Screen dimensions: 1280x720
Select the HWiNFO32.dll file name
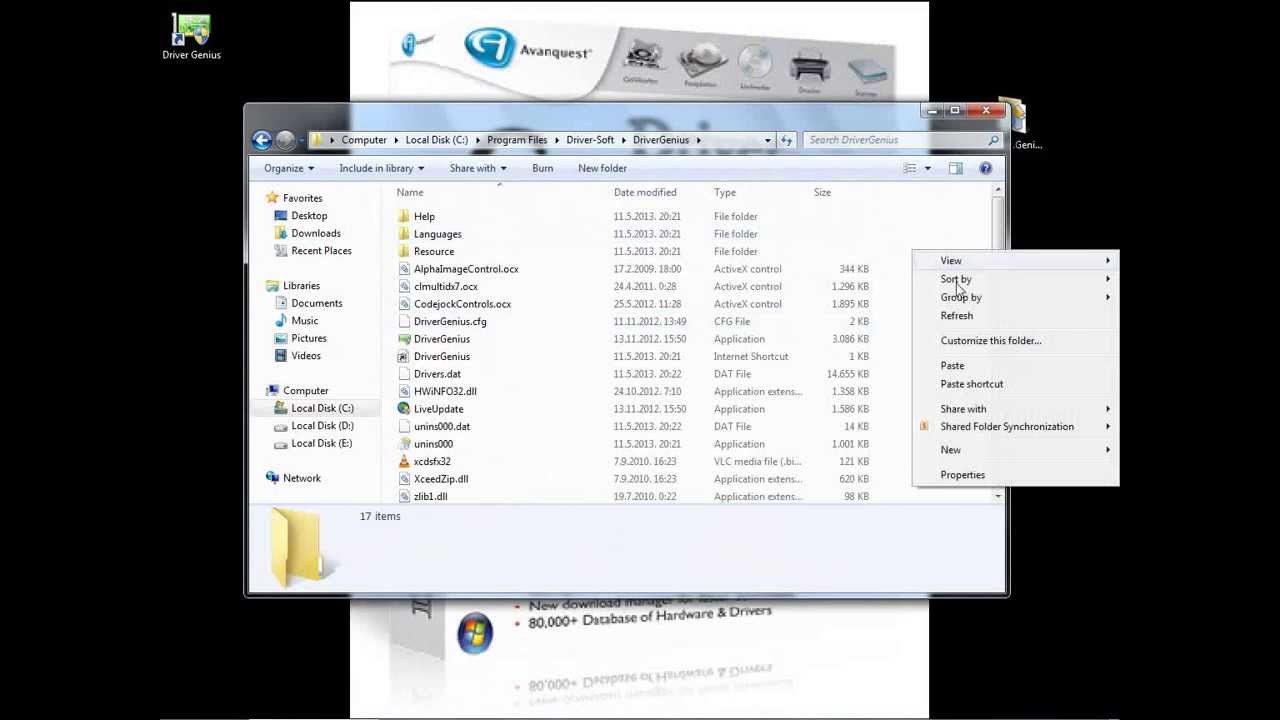pyautogui.click(x=445, y=391)
